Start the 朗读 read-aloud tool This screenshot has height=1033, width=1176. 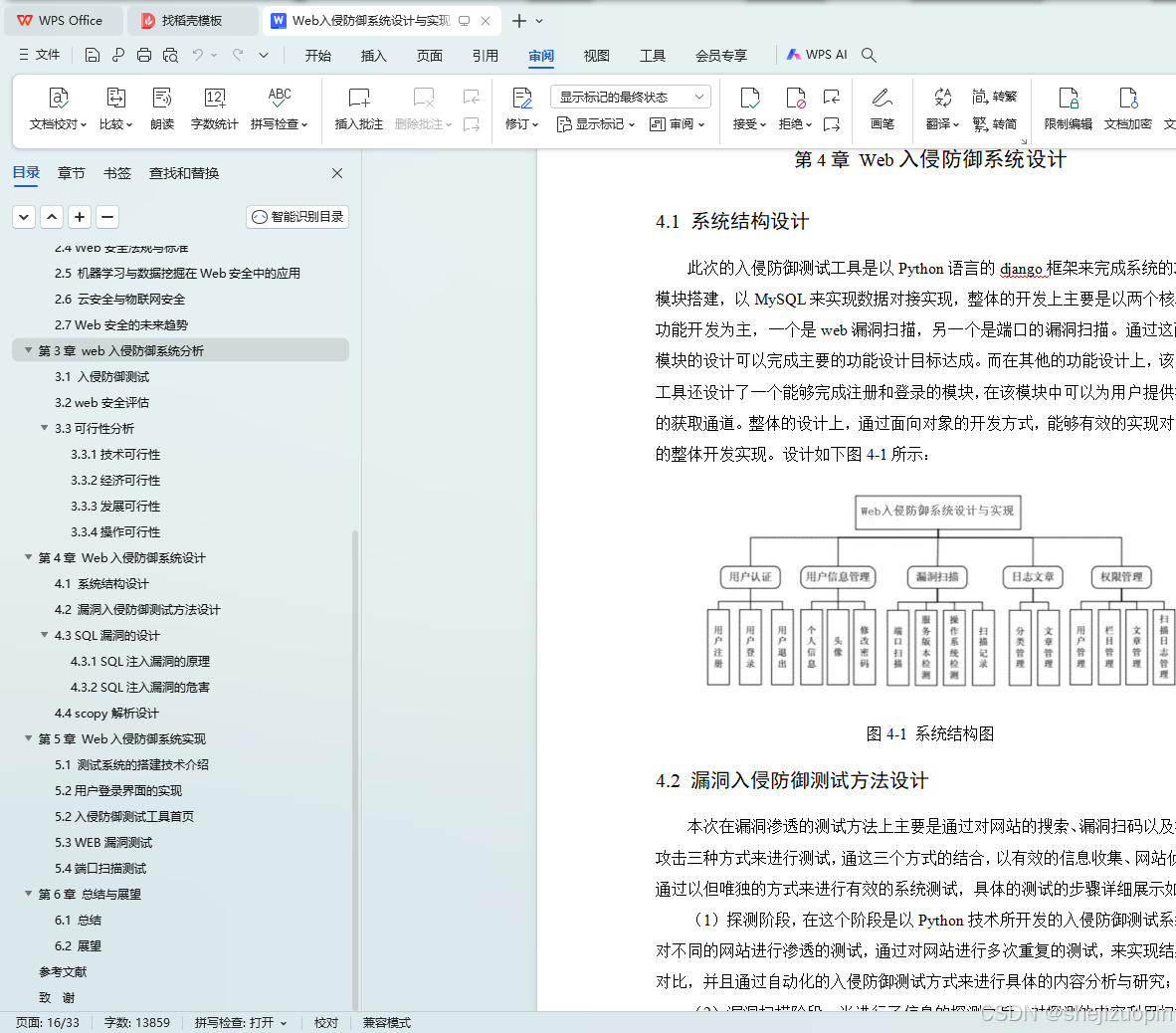162,108
